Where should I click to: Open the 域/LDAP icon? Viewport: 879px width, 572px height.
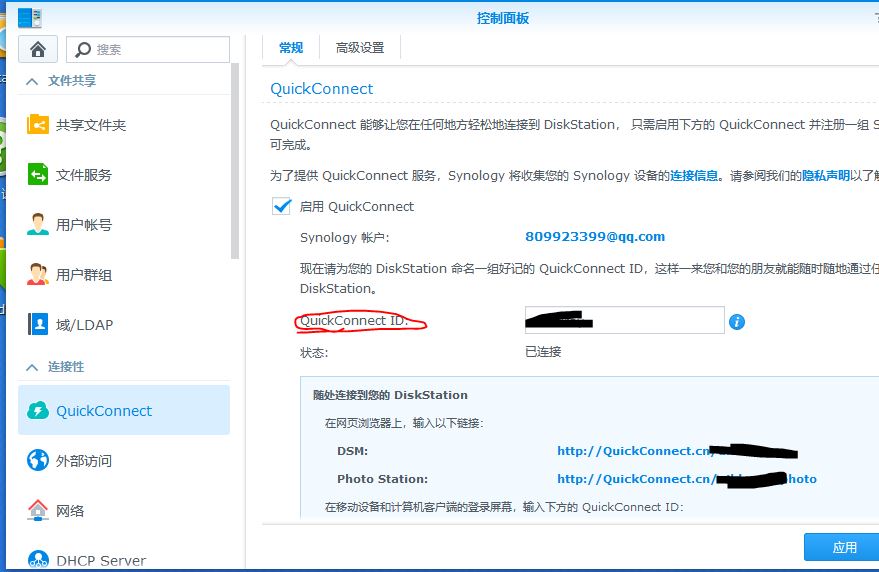coord(38,324)
